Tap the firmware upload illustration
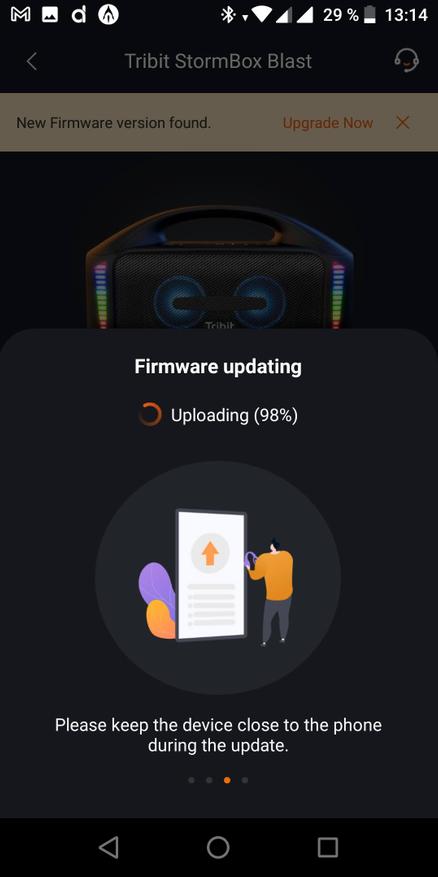The image size is (438, 877). tap(218, 577)
